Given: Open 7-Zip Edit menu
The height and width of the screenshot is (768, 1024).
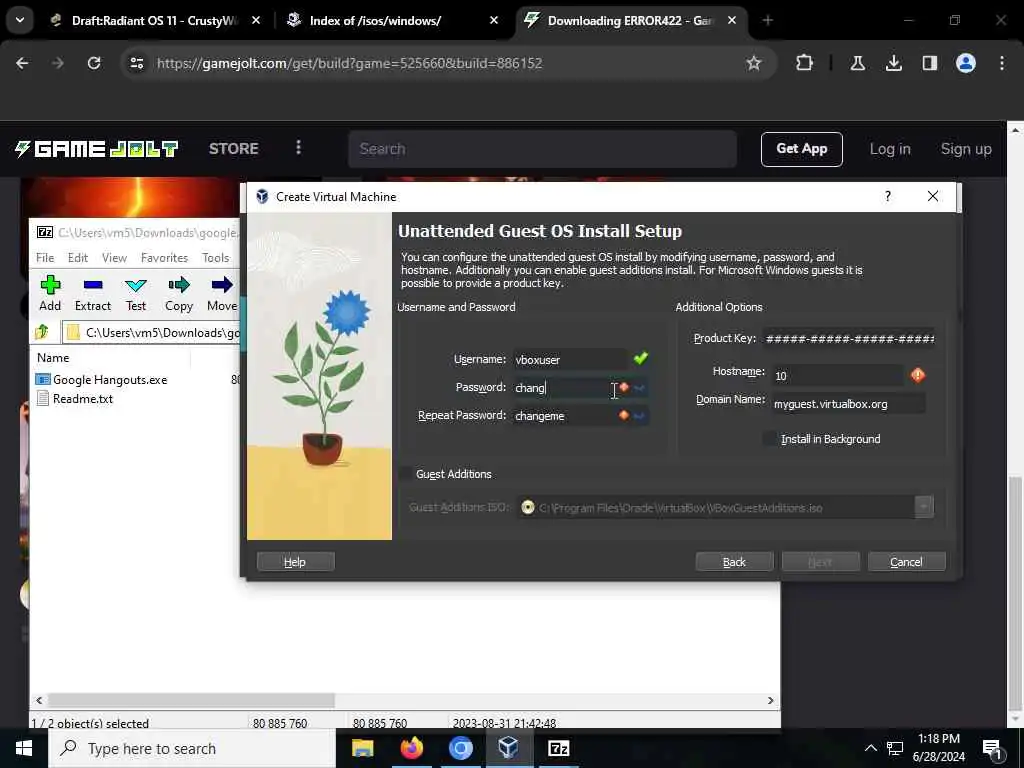Looking at the screenshot, I should [x=78, y=257].
